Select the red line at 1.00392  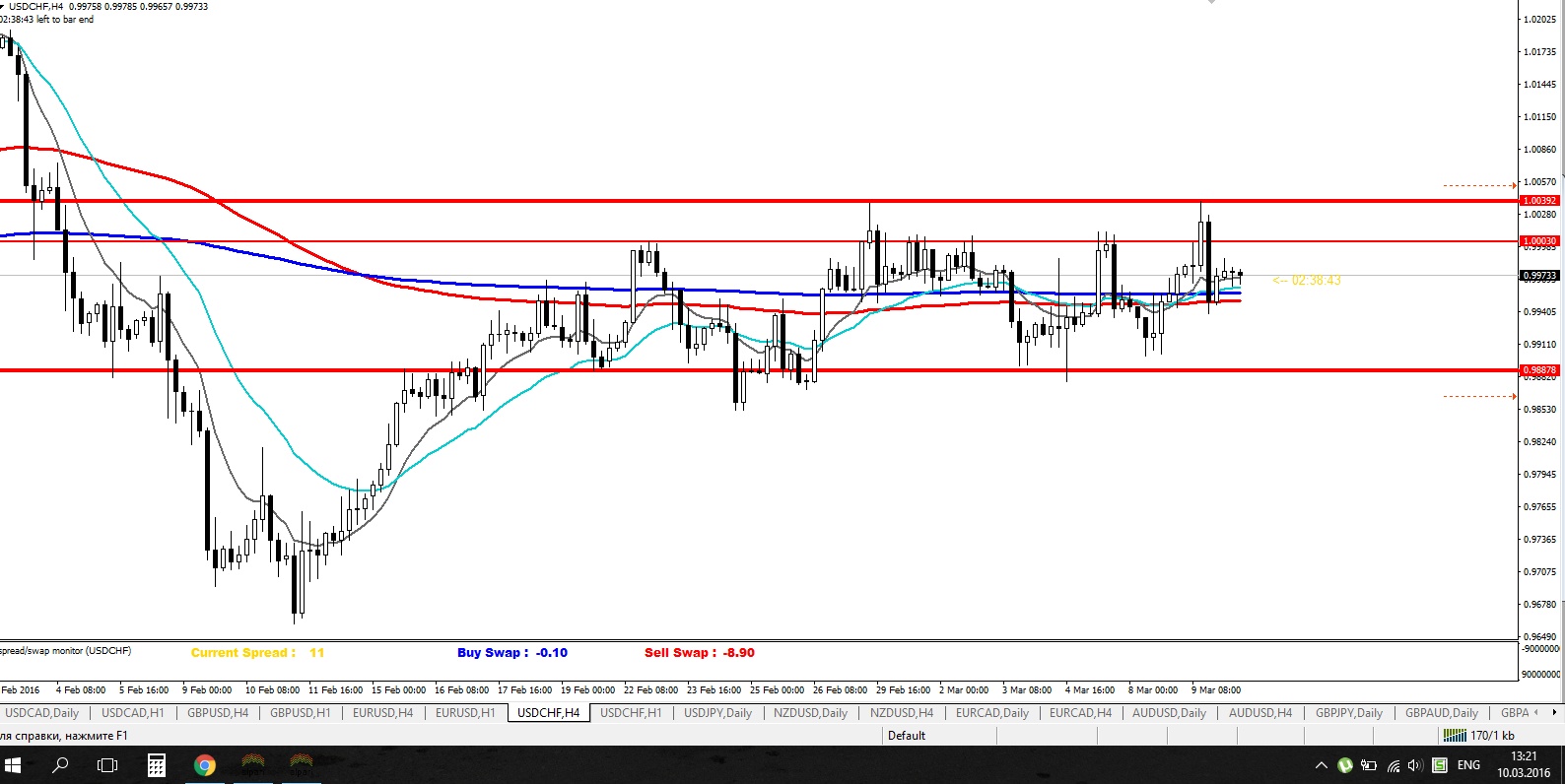[759, 201]
